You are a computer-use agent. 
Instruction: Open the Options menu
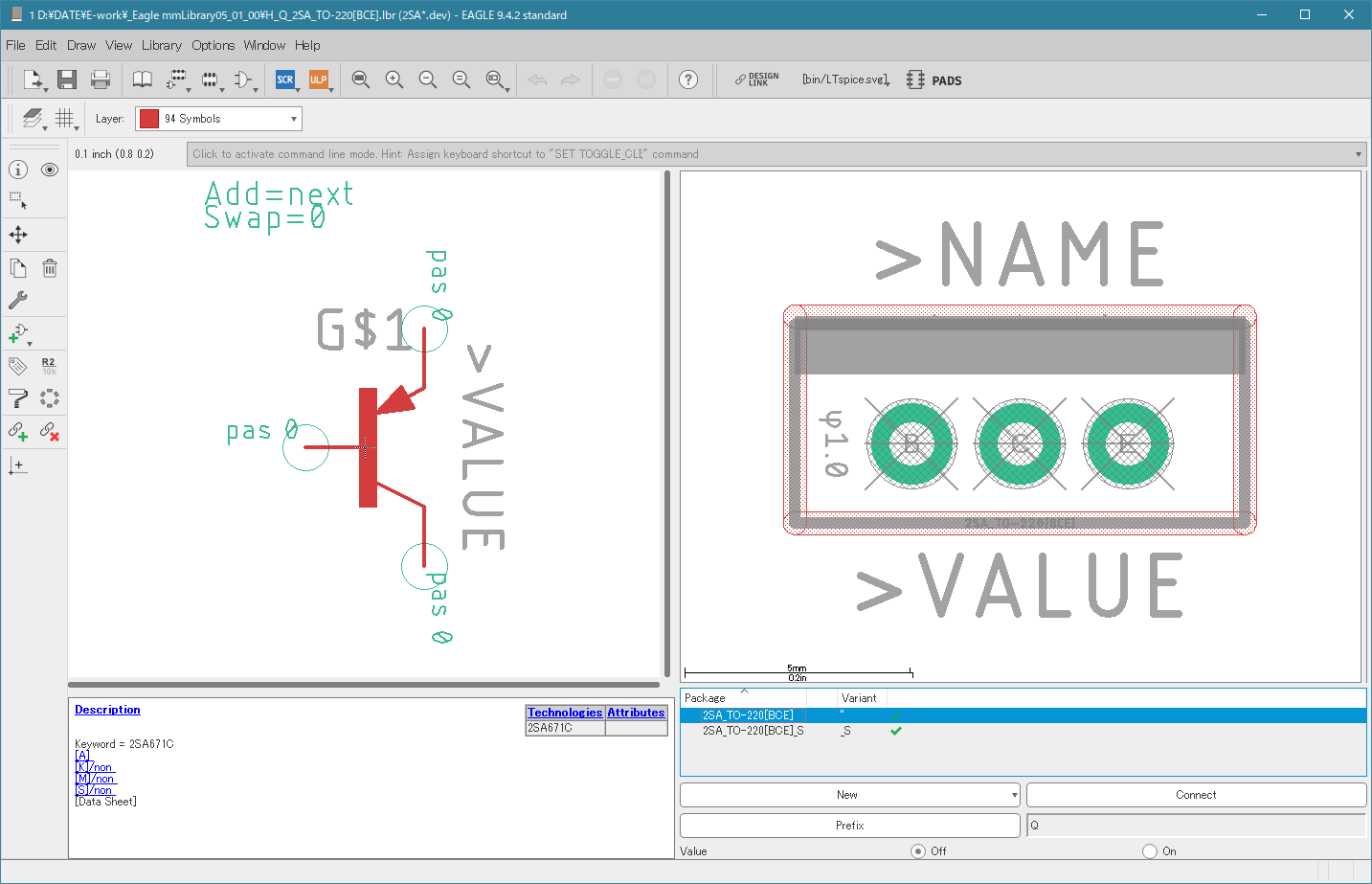click(213, 45)
